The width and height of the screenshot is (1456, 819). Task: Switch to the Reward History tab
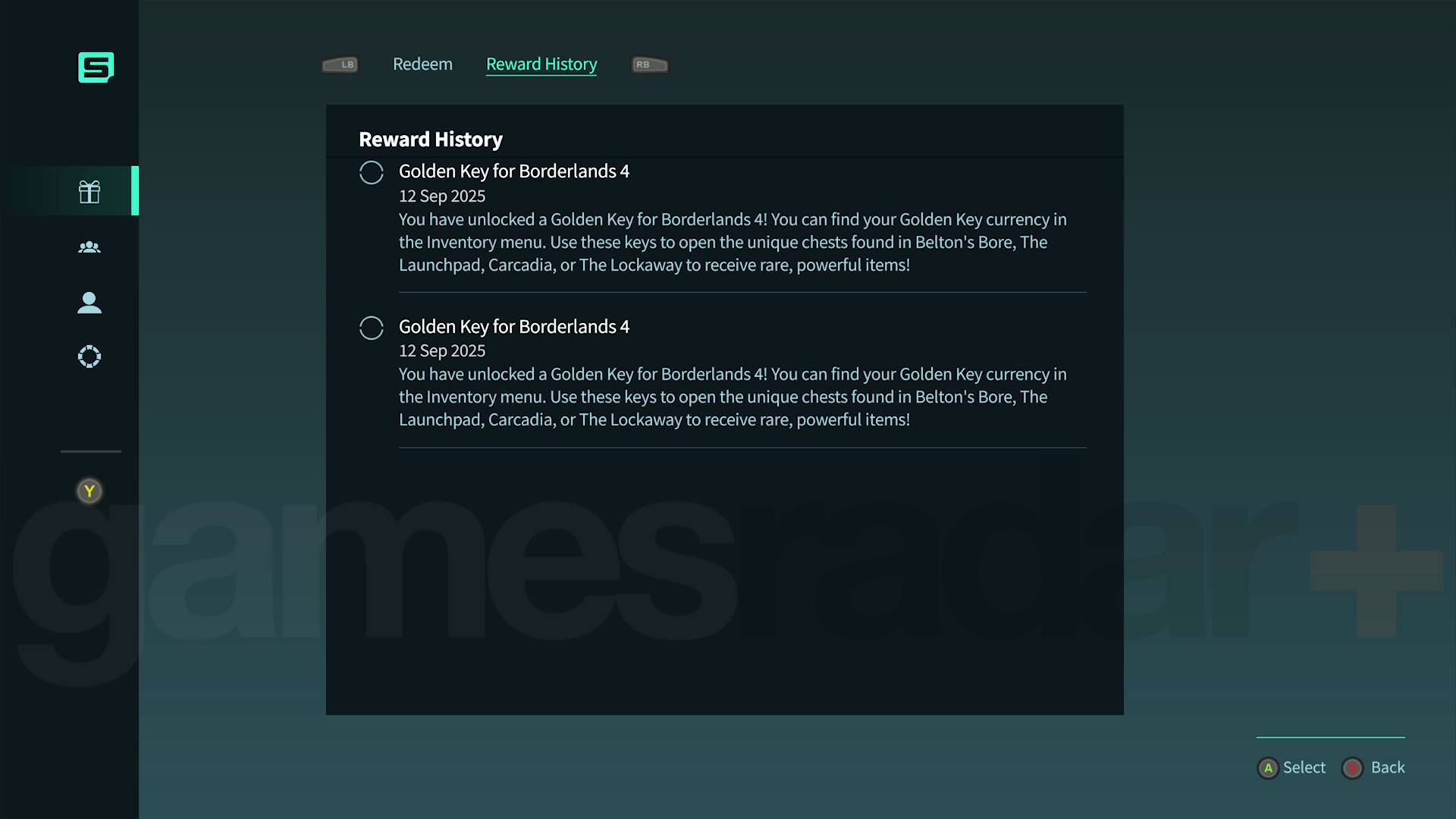tap(541, 64)
